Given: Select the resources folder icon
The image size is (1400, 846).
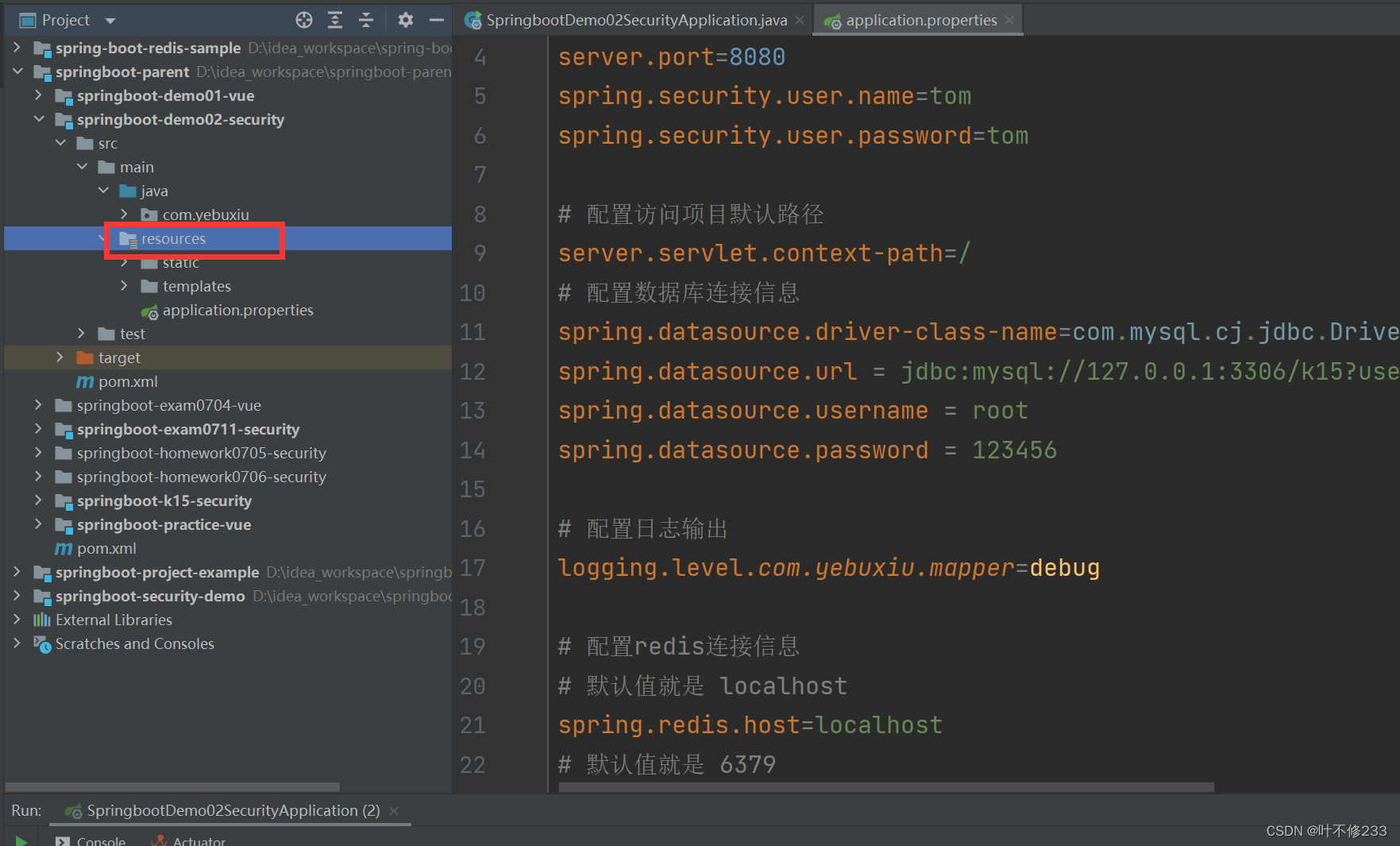Looking at the screenshot, I should pyautogui.click(x=128, y=239).
